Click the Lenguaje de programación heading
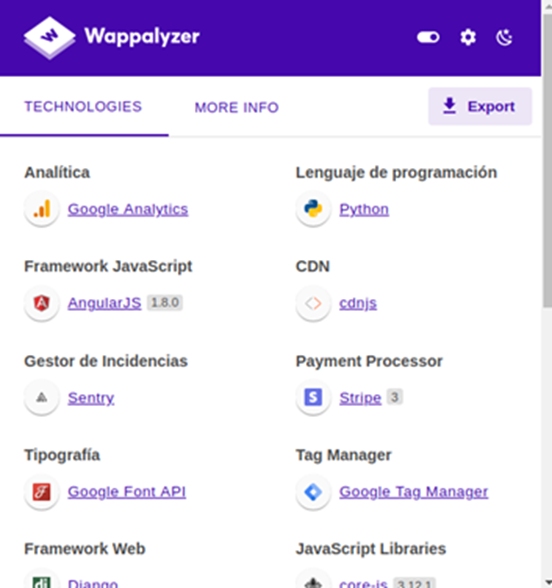The height and width of the screenshot is (588, 552). pos(396,173)
